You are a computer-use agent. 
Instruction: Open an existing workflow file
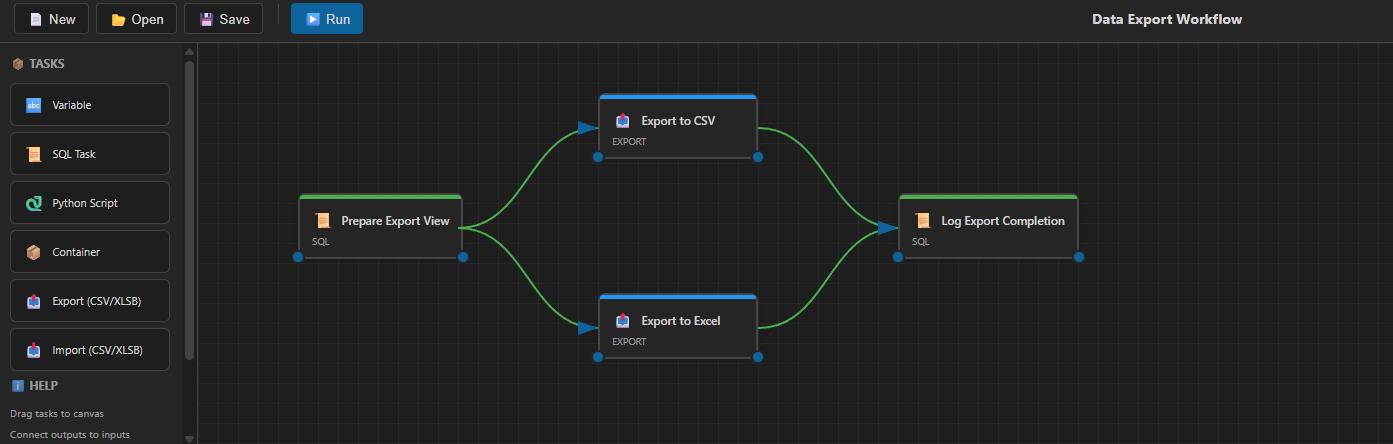(137, 19)
